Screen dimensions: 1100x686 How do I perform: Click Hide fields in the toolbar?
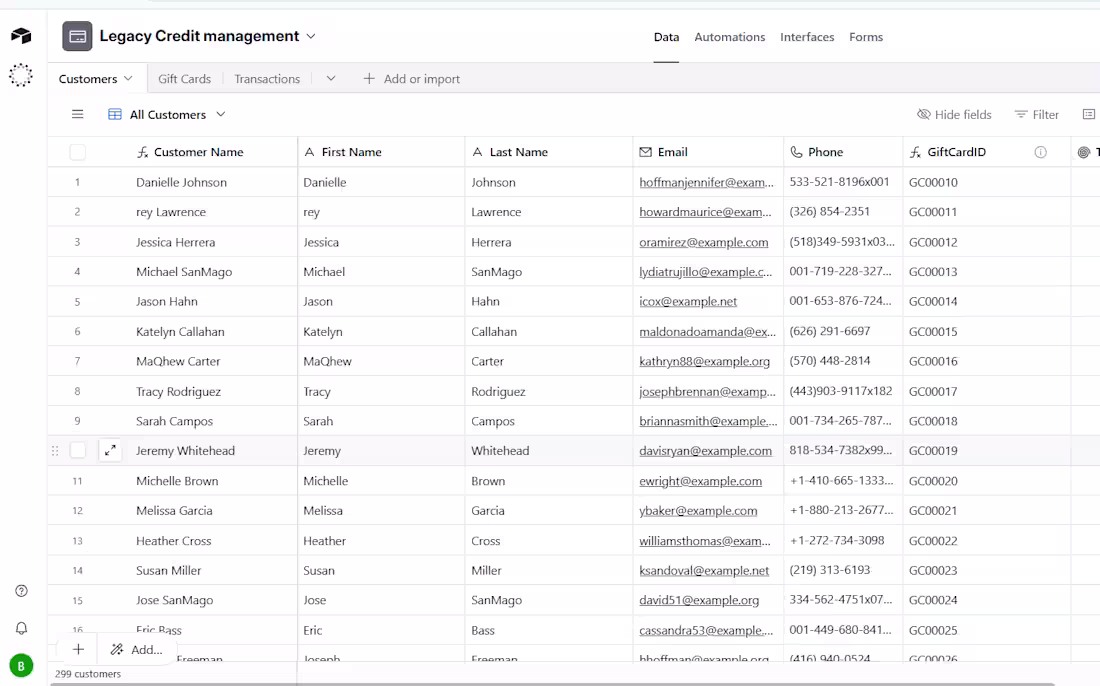954,114
